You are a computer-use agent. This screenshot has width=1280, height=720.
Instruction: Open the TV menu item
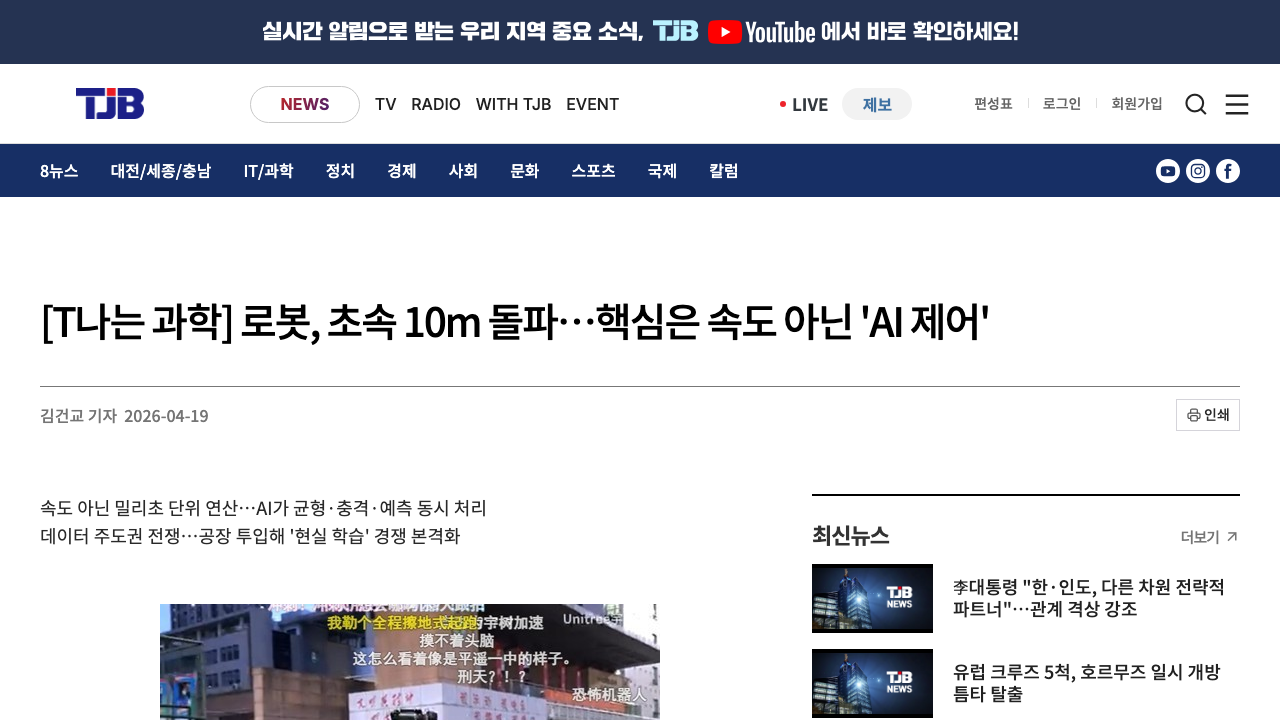(386, 104)
